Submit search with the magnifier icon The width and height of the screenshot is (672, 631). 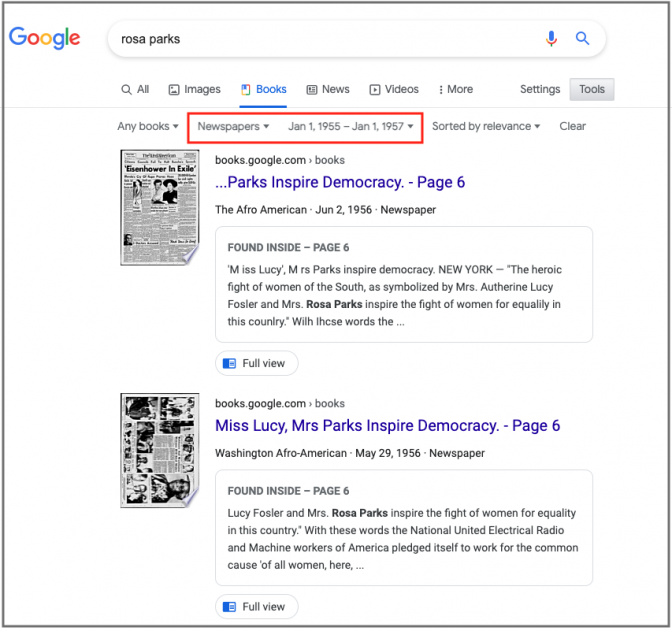coord(582,39)
